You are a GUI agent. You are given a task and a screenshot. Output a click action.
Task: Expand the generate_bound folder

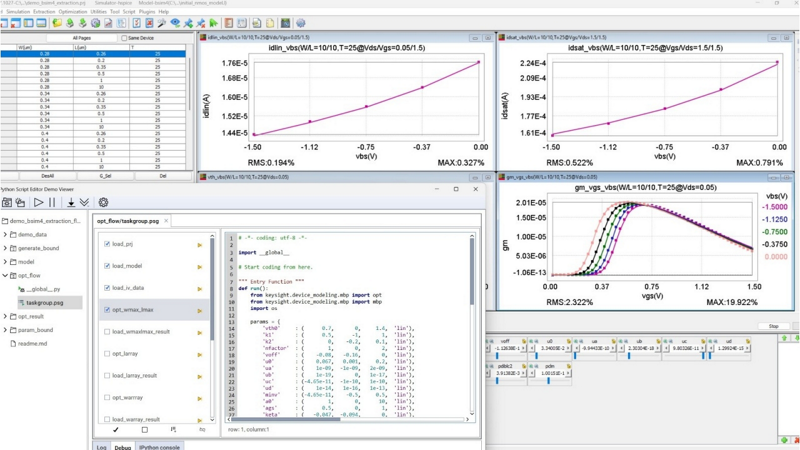5,248
